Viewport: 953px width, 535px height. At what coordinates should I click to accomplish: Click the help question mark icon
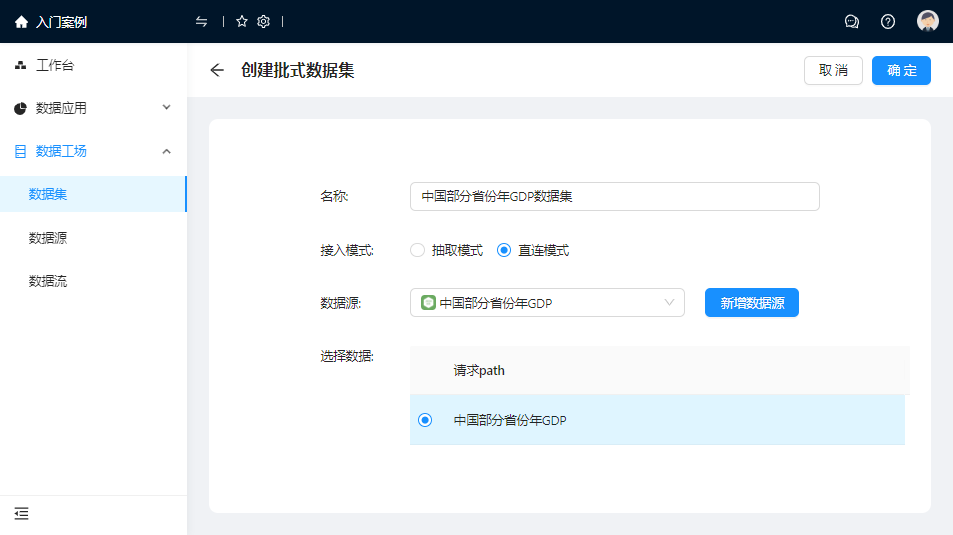[888, 22]
